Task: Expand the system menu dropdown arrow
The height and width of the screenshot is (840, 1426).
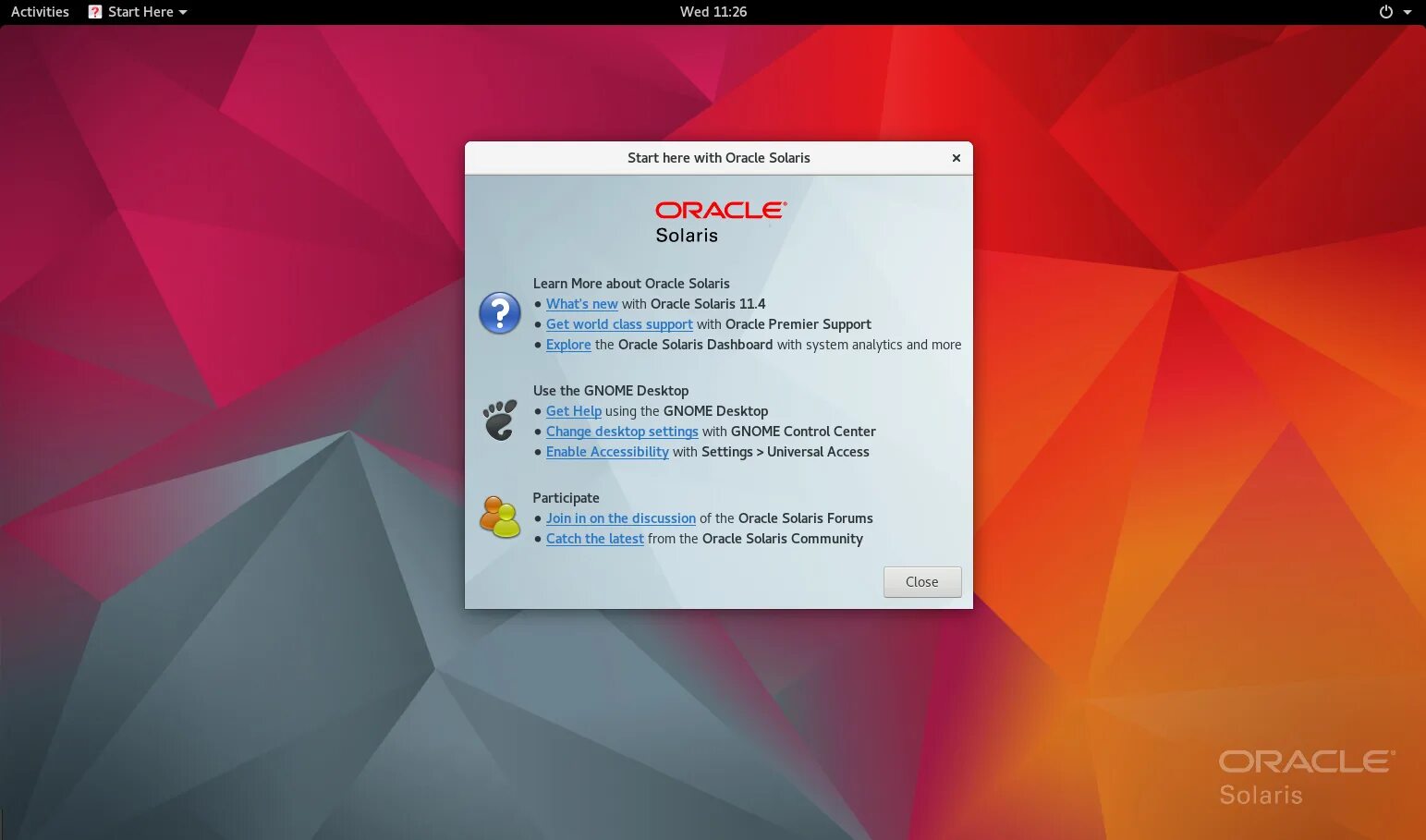Action: [1408, 12]
